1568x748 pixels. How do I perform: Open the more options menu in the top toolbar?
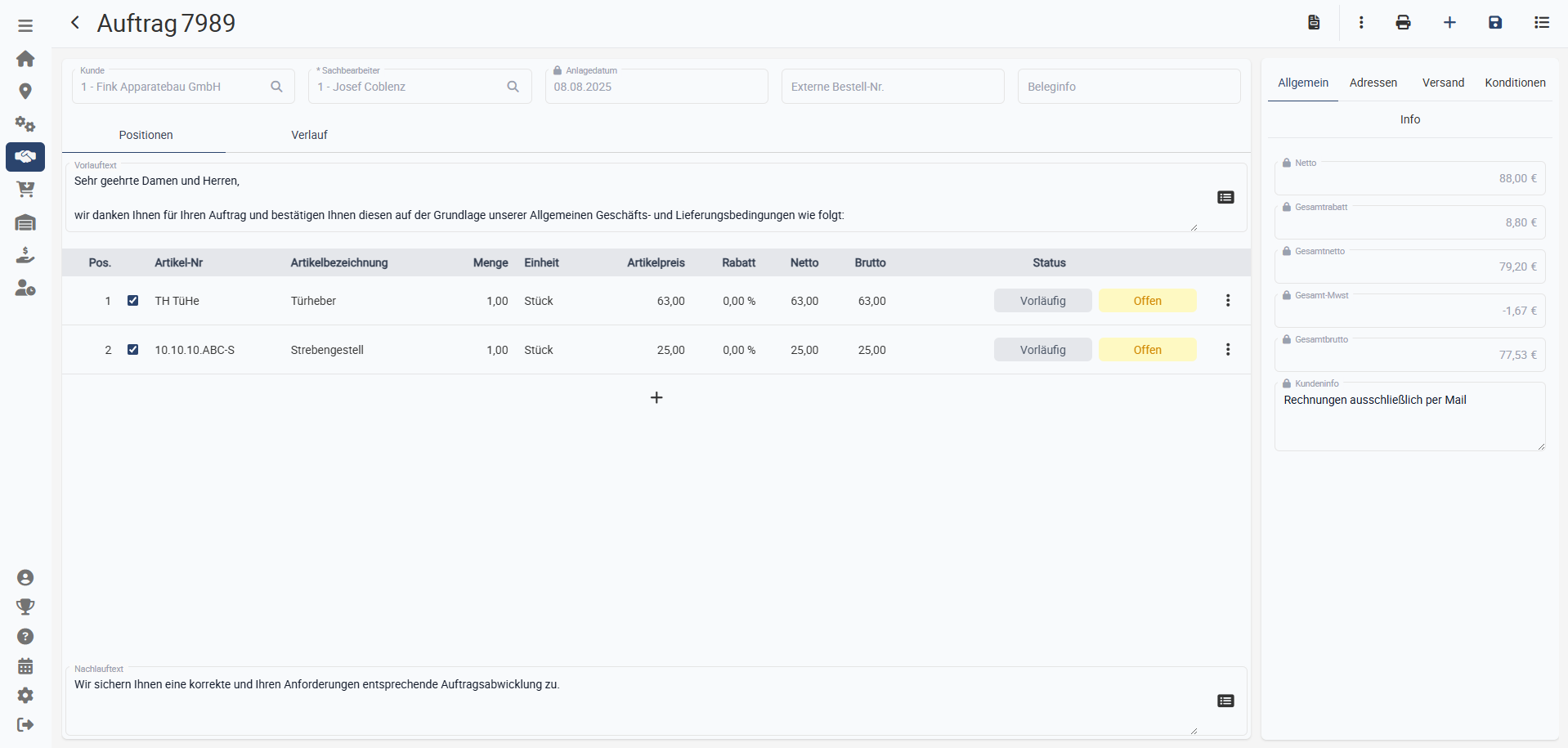click(x=1360, y=23)
